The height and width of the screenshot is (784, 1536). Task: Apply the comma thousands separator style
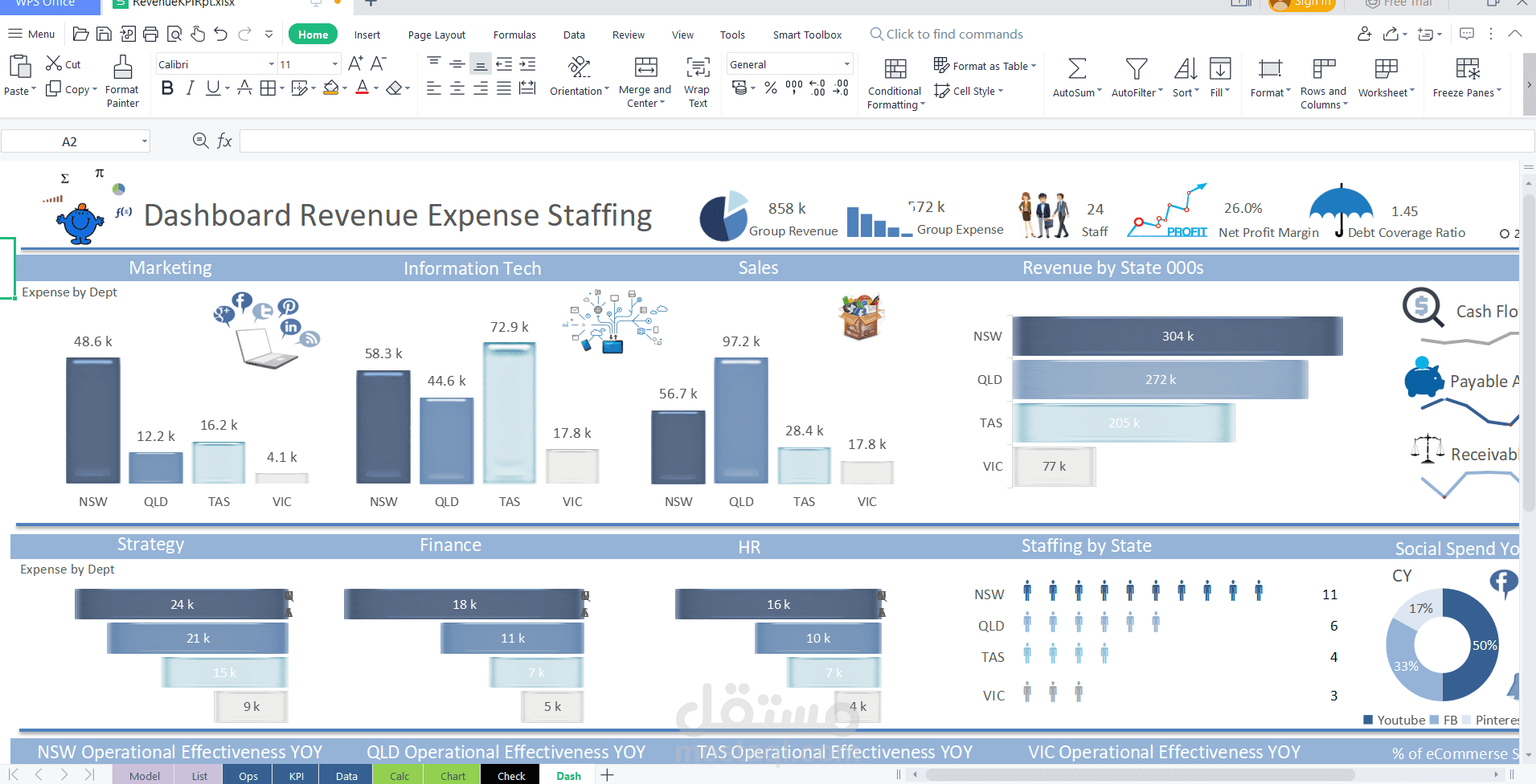(794, 88)
